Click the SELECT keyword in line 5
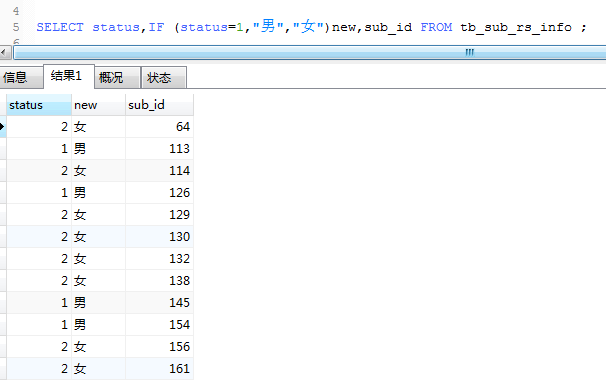Screen dimensions: 606x381 [60, 27]
